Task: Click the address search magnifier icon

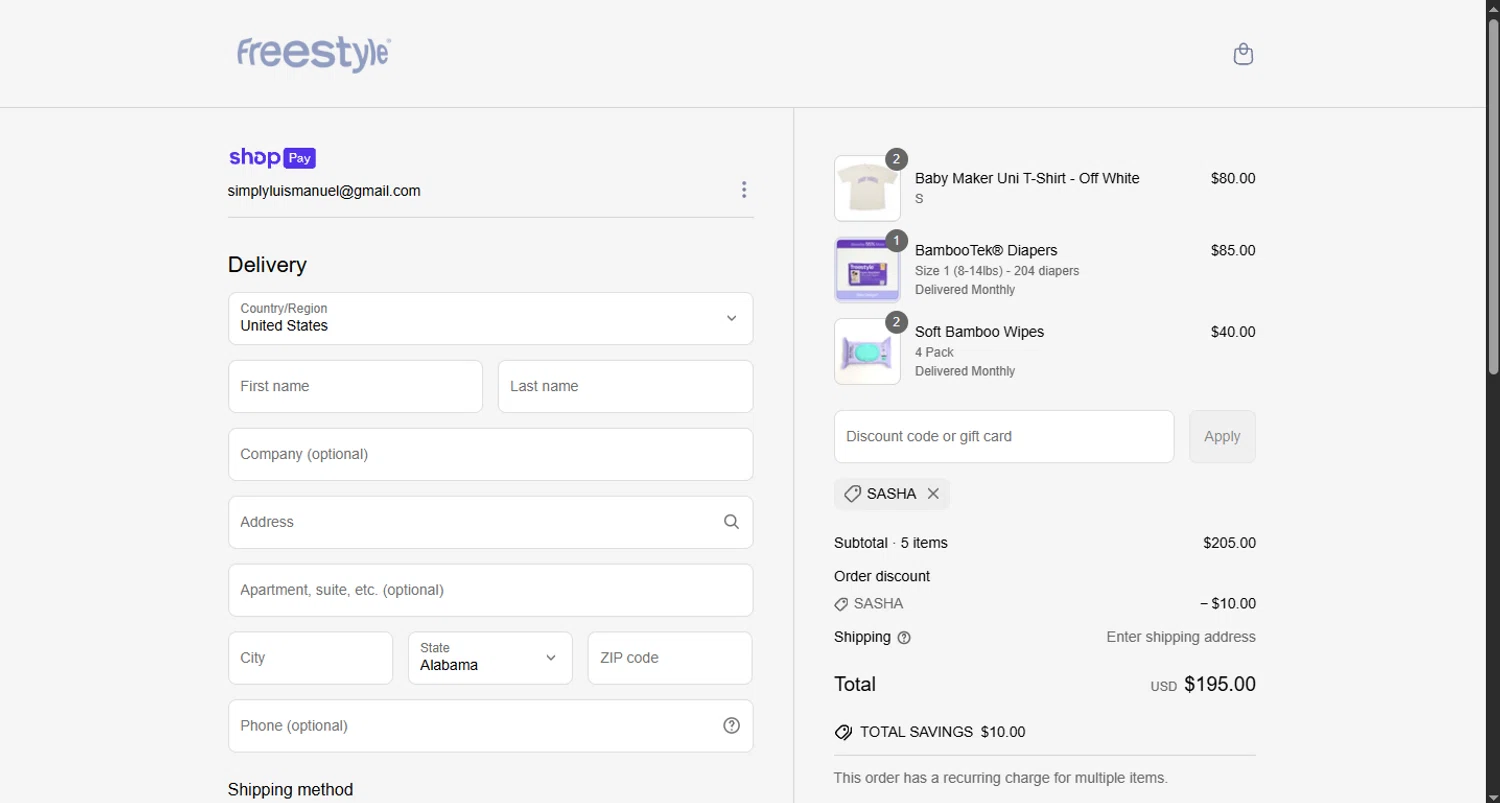Action: click(731, 522)
